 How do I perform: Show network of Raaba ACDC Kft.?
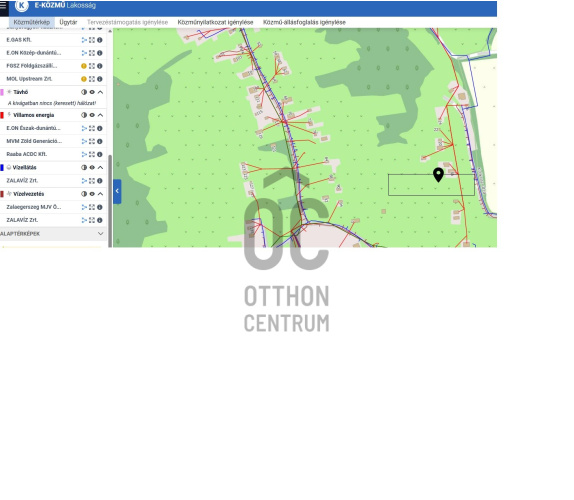point(84,154)
